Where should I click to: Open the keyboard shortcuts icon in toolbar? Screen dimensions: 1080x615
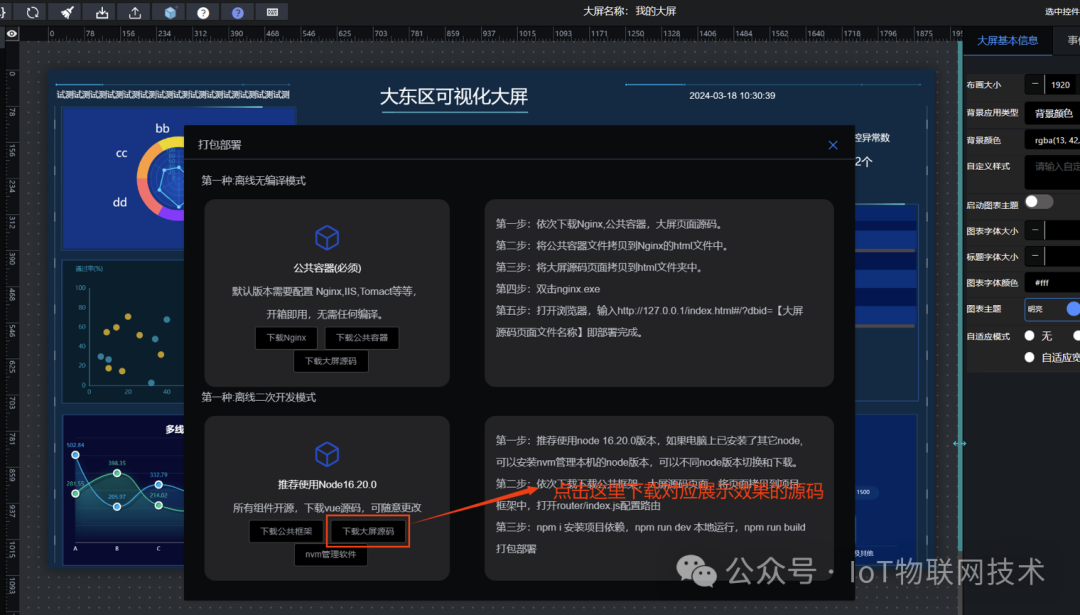[x=272, y=11]
